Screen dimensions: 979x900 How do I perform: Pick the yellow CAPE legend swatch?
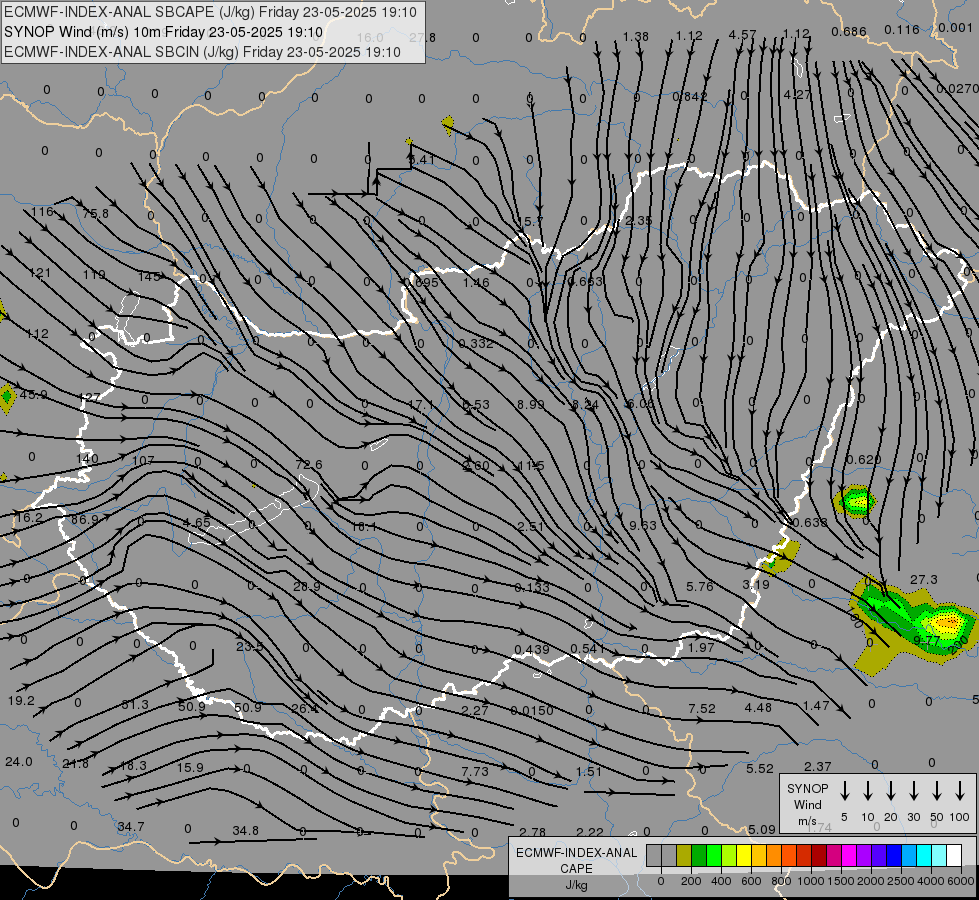pyautogui.click(x=744, y=856)
